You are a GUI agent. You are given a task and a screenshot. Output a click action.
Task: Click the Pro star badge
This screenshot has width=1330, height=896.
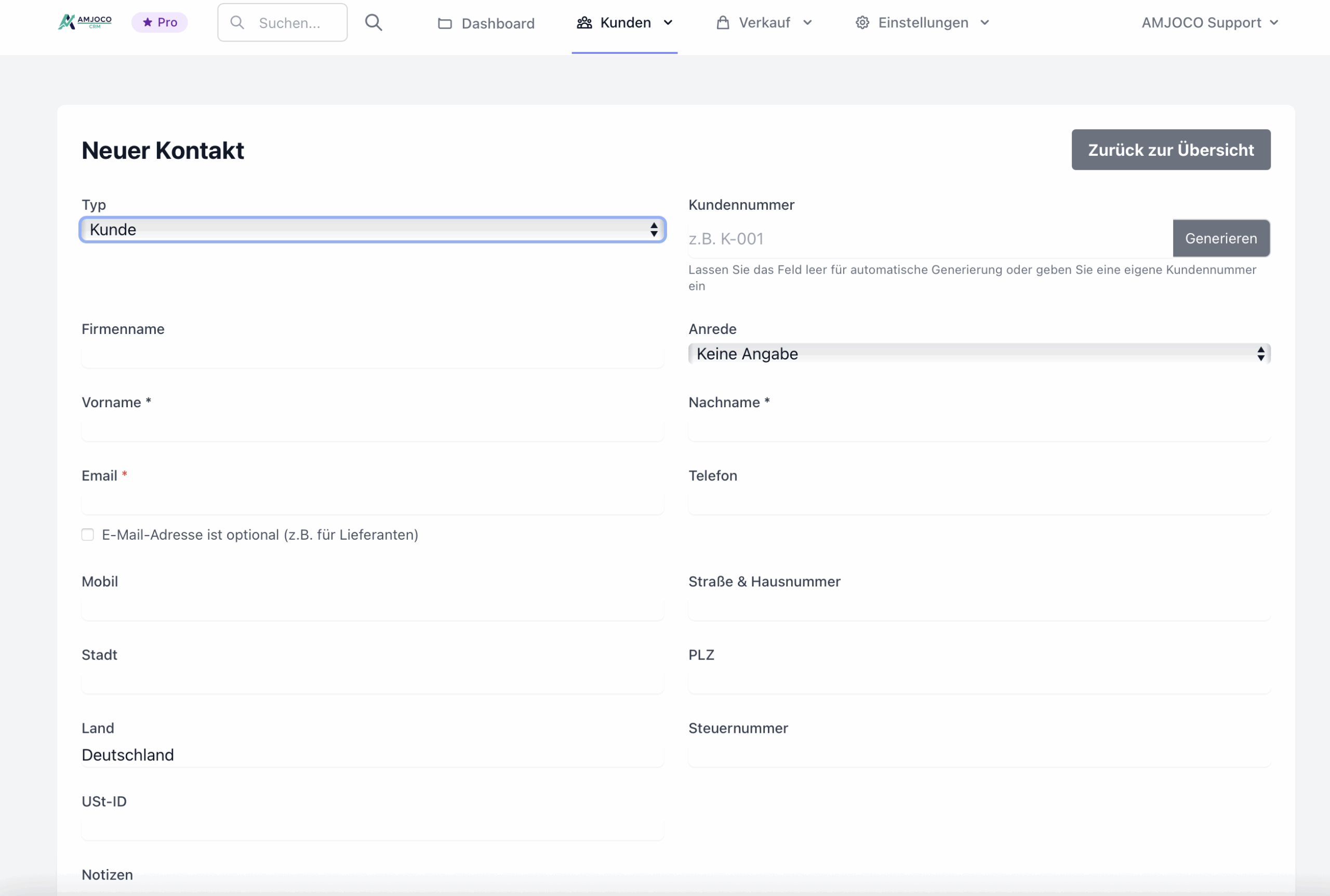click(159, 22)
